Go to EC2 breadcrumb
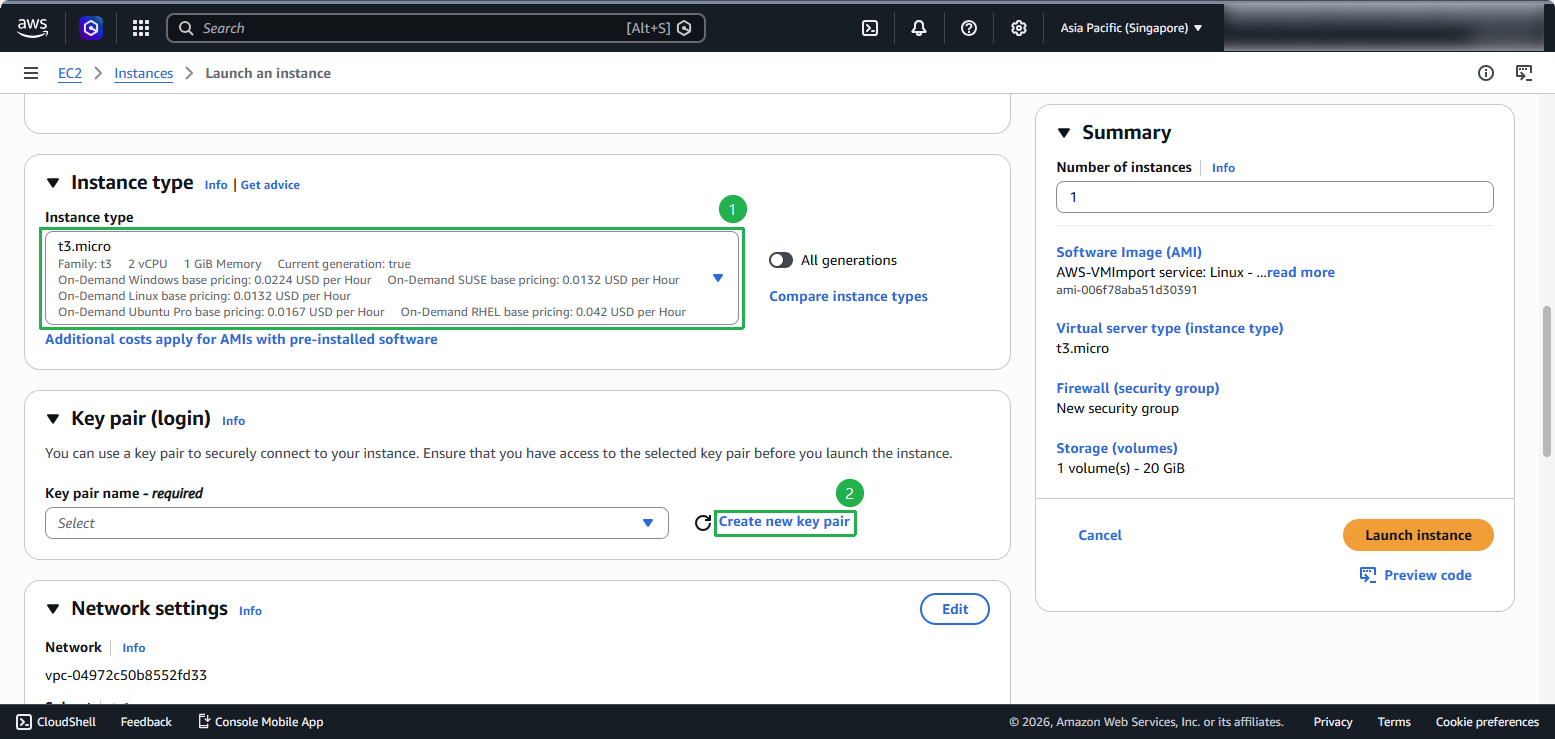Image resolution: width=1555 pixels, height=739 pixels. [x=70, y=73]
